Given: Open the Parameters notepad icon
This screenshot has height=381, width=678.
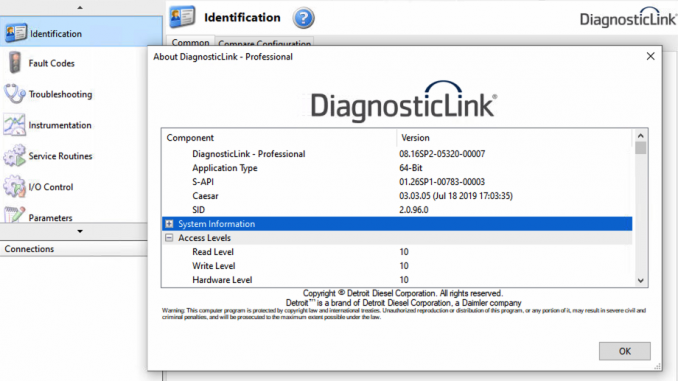Looking at the screenshot, I should [14, 215].
